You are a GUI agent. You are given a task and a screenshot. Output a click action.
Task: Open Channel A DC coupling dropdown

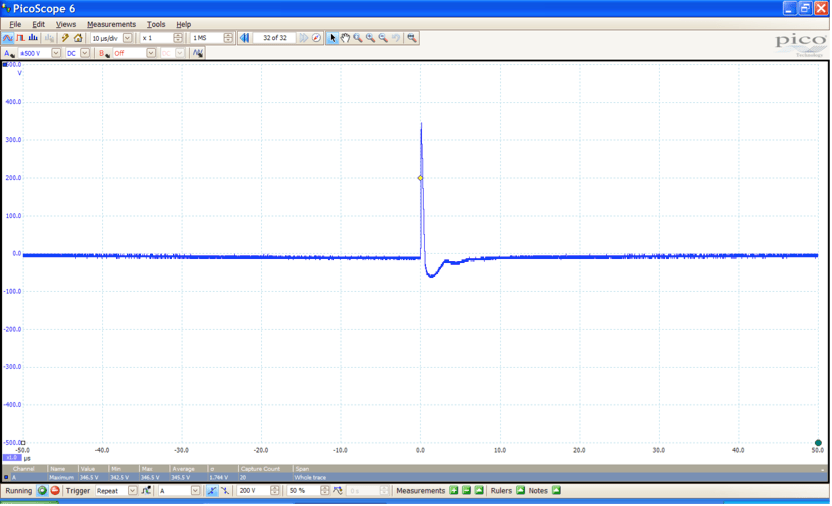click(85, 53)
